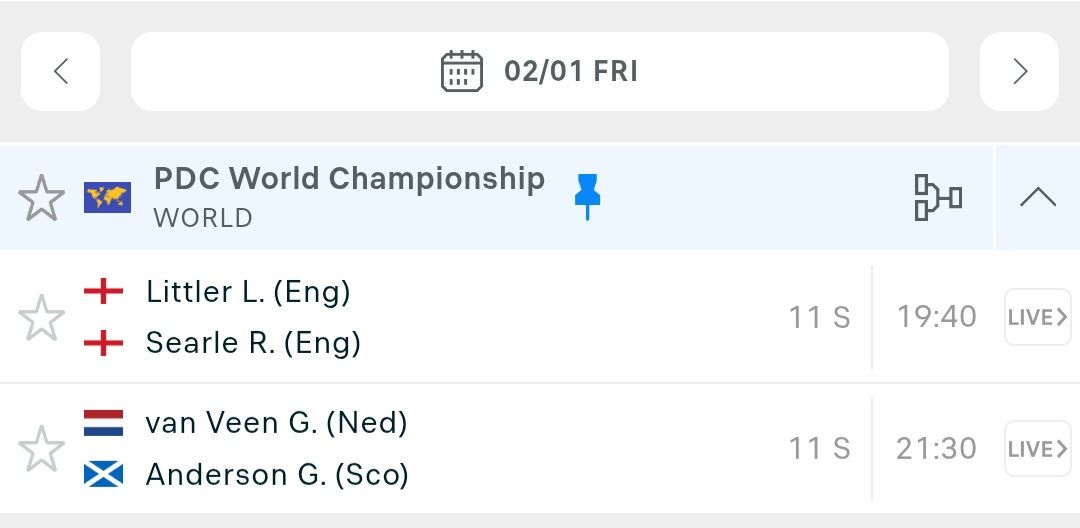Select Searle R. (Eng) player name
The image size is (1080, 528).
coord(253,343)
